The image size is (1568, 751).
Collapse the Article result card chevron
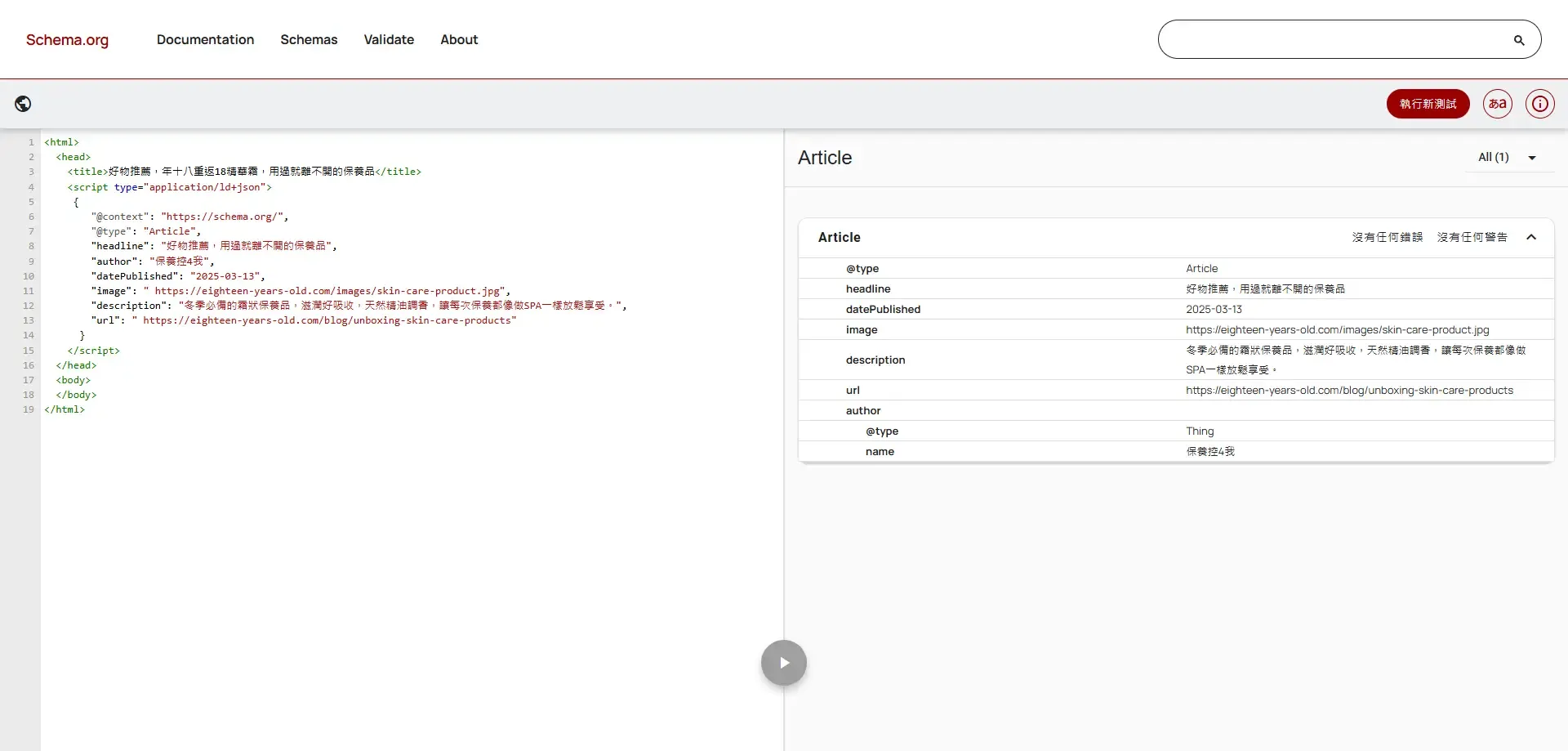pyautogui.click(x=1530, y=238)
